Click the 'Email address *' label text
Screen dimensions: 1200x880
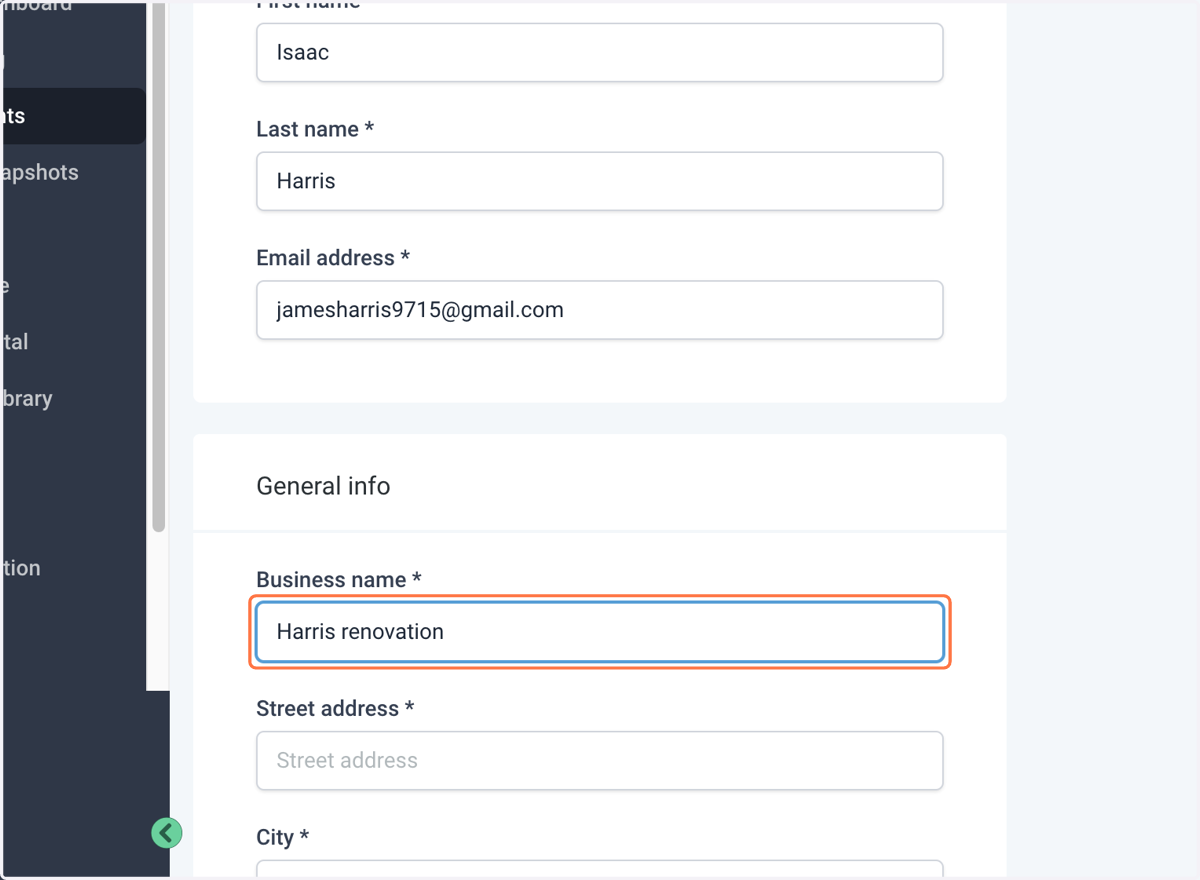(x=333, y=258)
